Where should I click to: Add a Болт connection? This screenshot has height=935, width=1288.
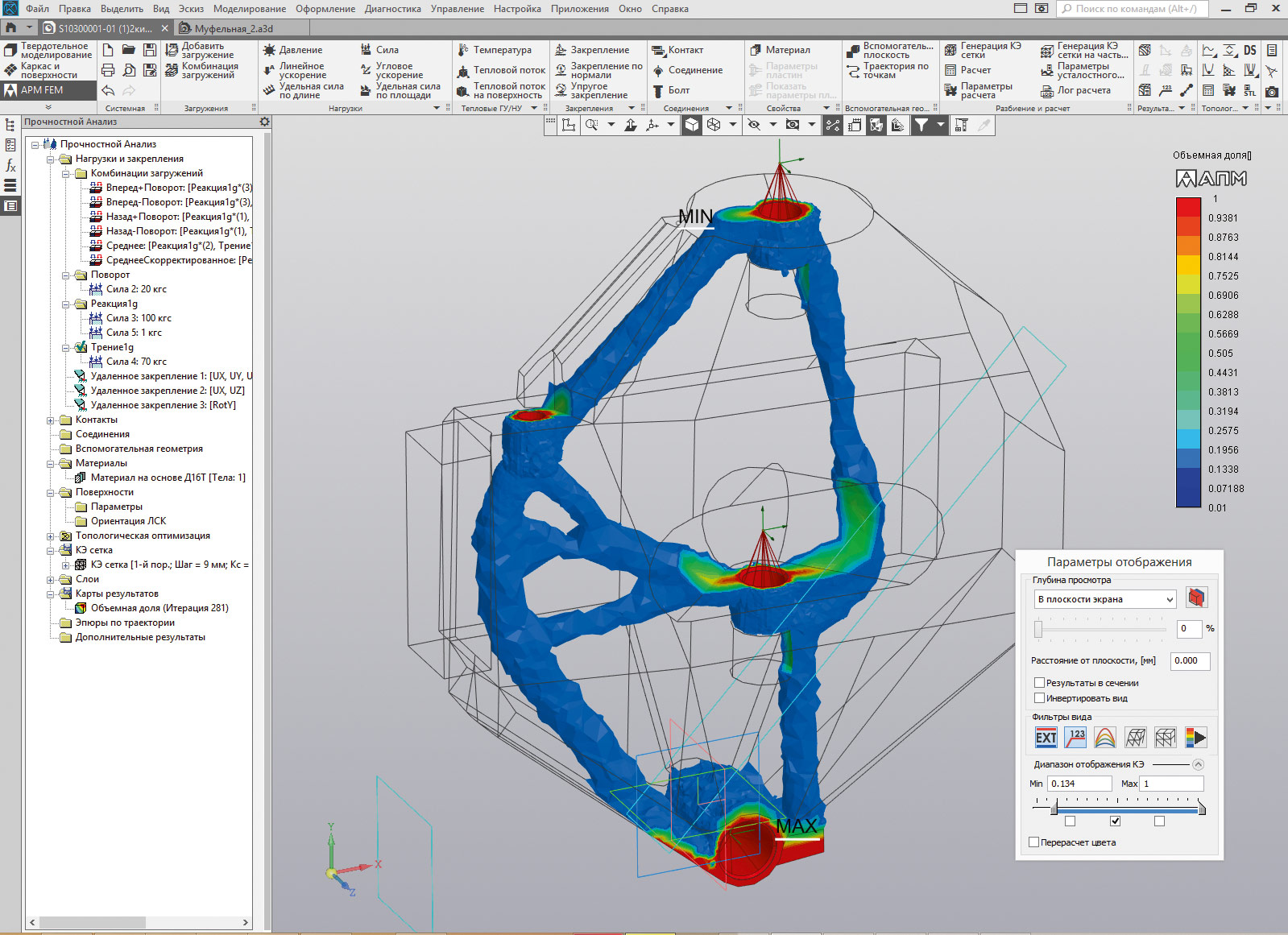[671, 90]
